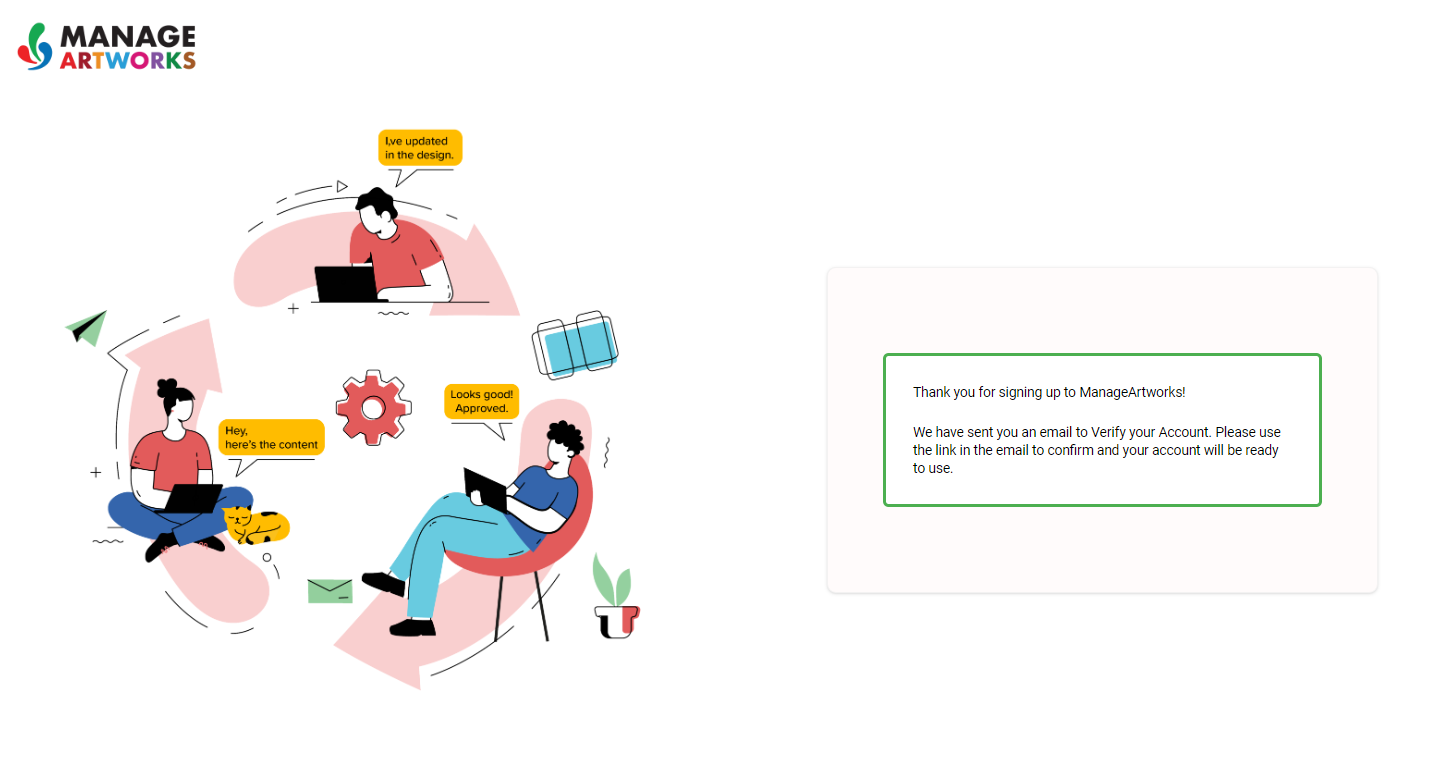Click the ManageArtworks logo

107,47
